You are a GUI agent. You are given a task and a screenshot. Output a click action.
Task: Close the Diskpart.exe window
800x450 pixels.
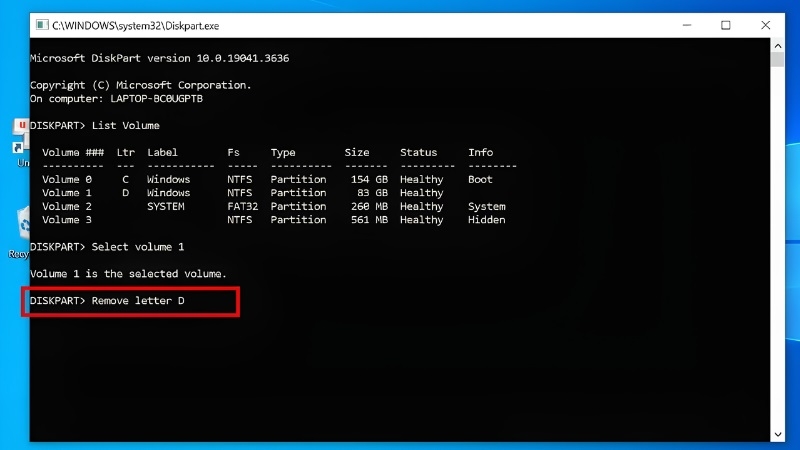(765, 25)
